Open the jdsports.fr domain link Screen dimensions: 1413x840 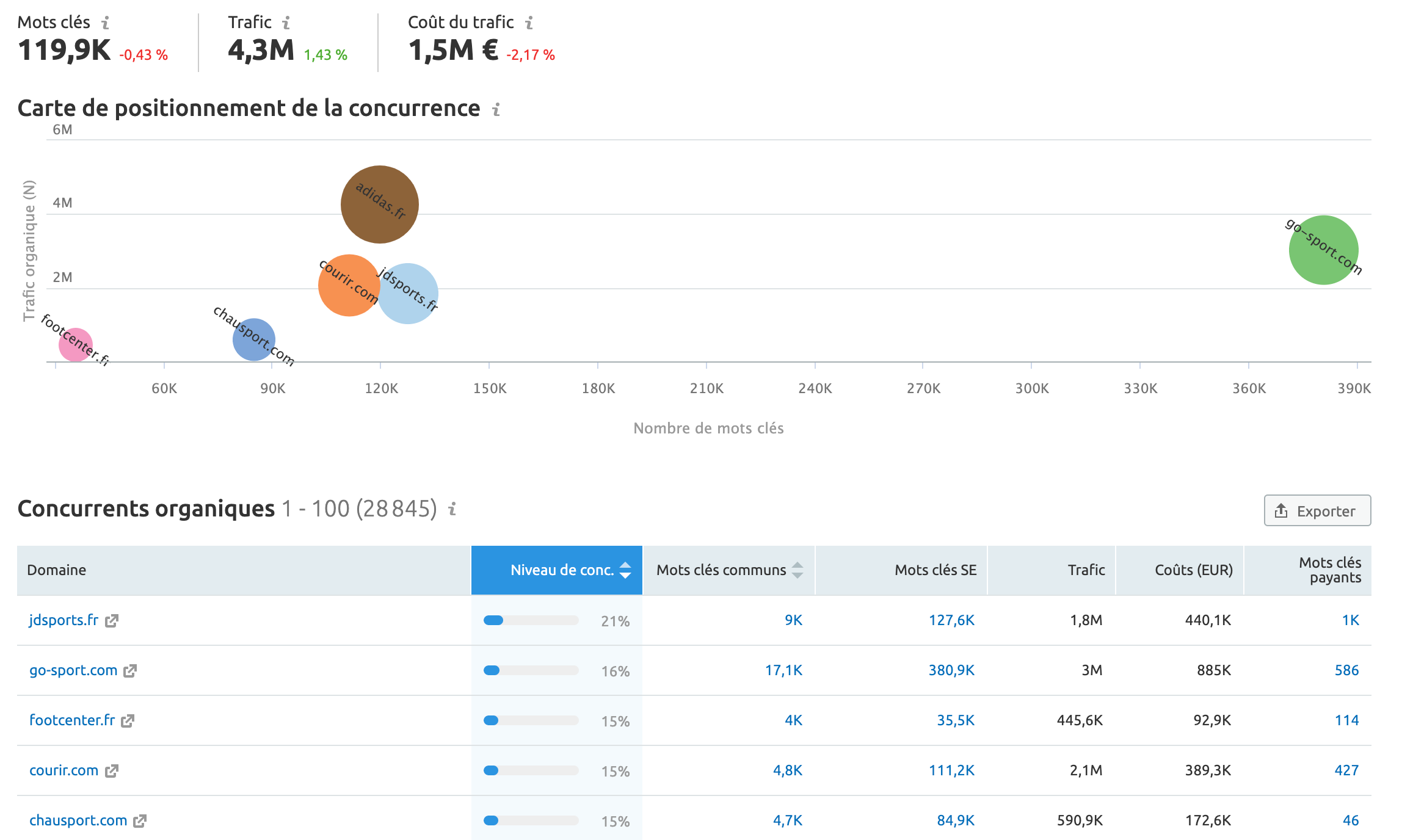pyautogui.click(x=64, y=620)
